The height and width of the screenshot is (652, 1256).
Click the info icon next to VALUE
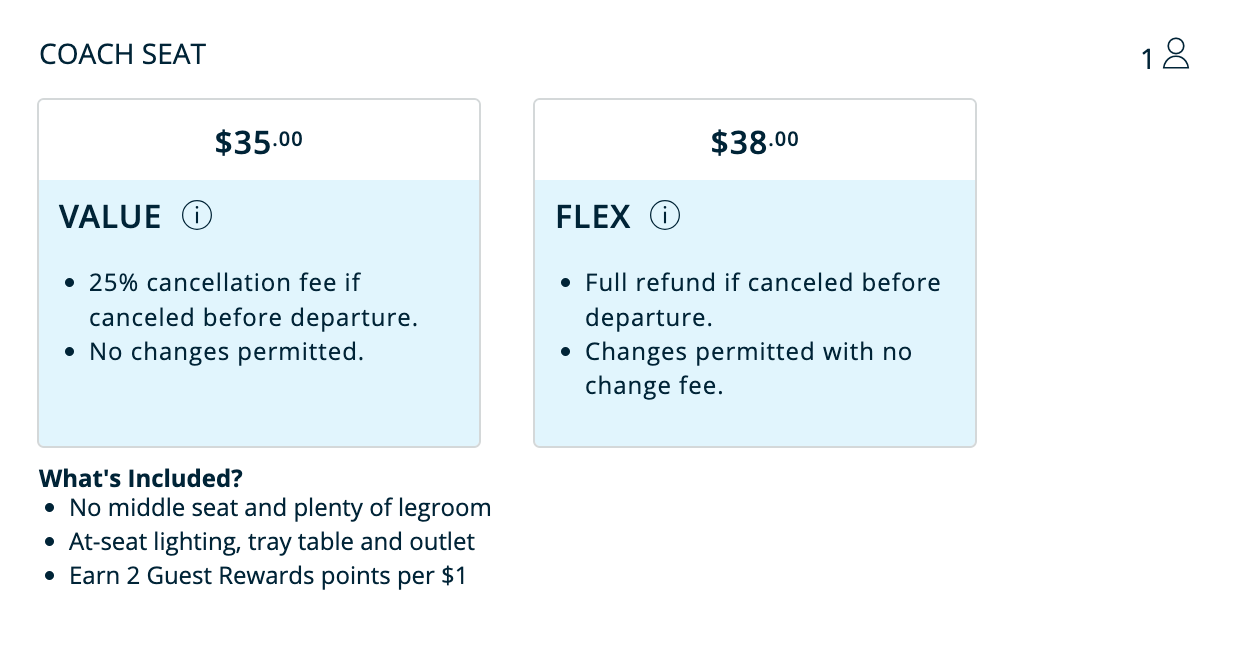tap(197, 216)
